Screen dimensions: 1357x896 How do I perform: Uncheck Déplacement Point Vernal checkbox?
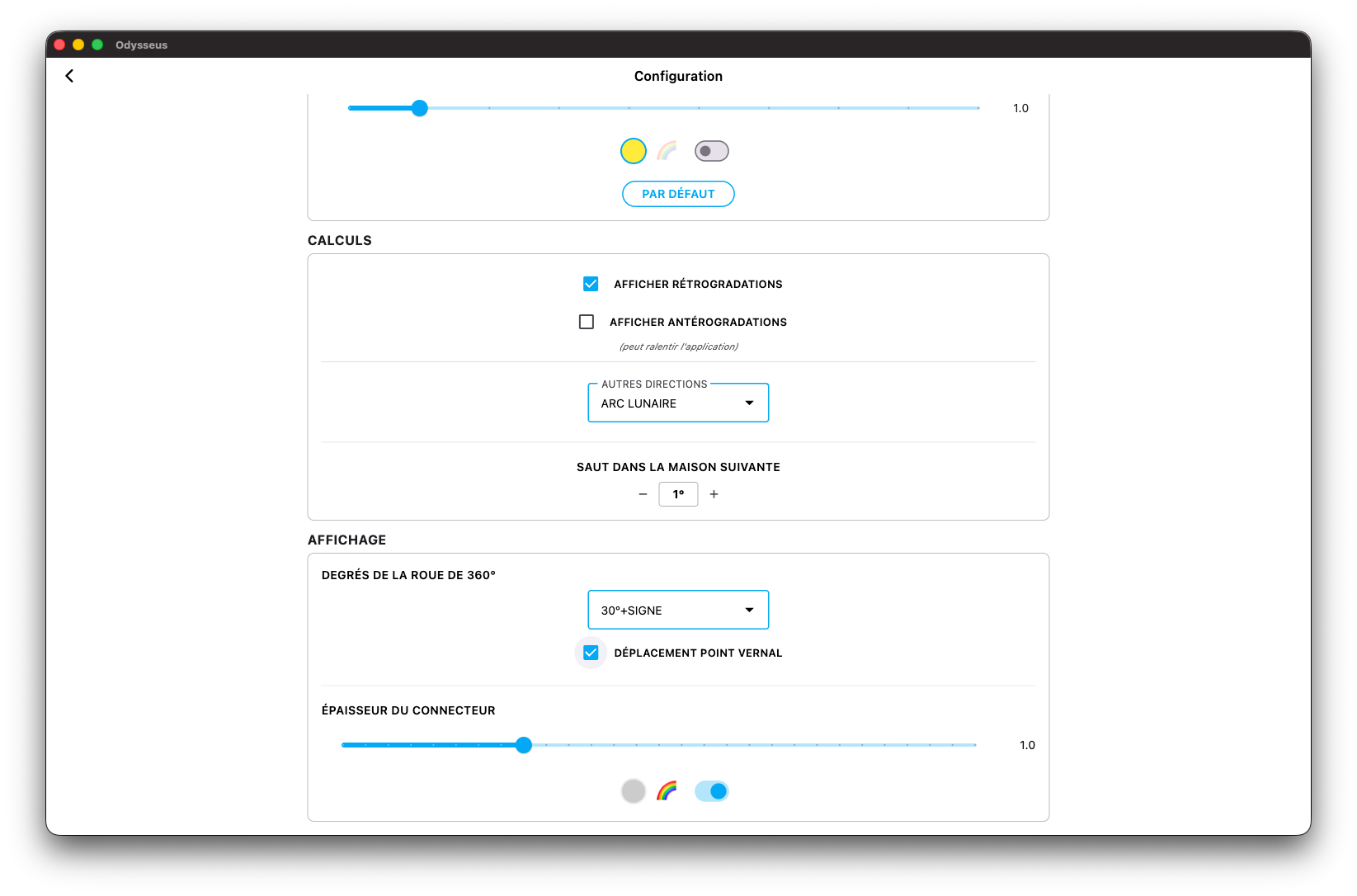[591, 653]
